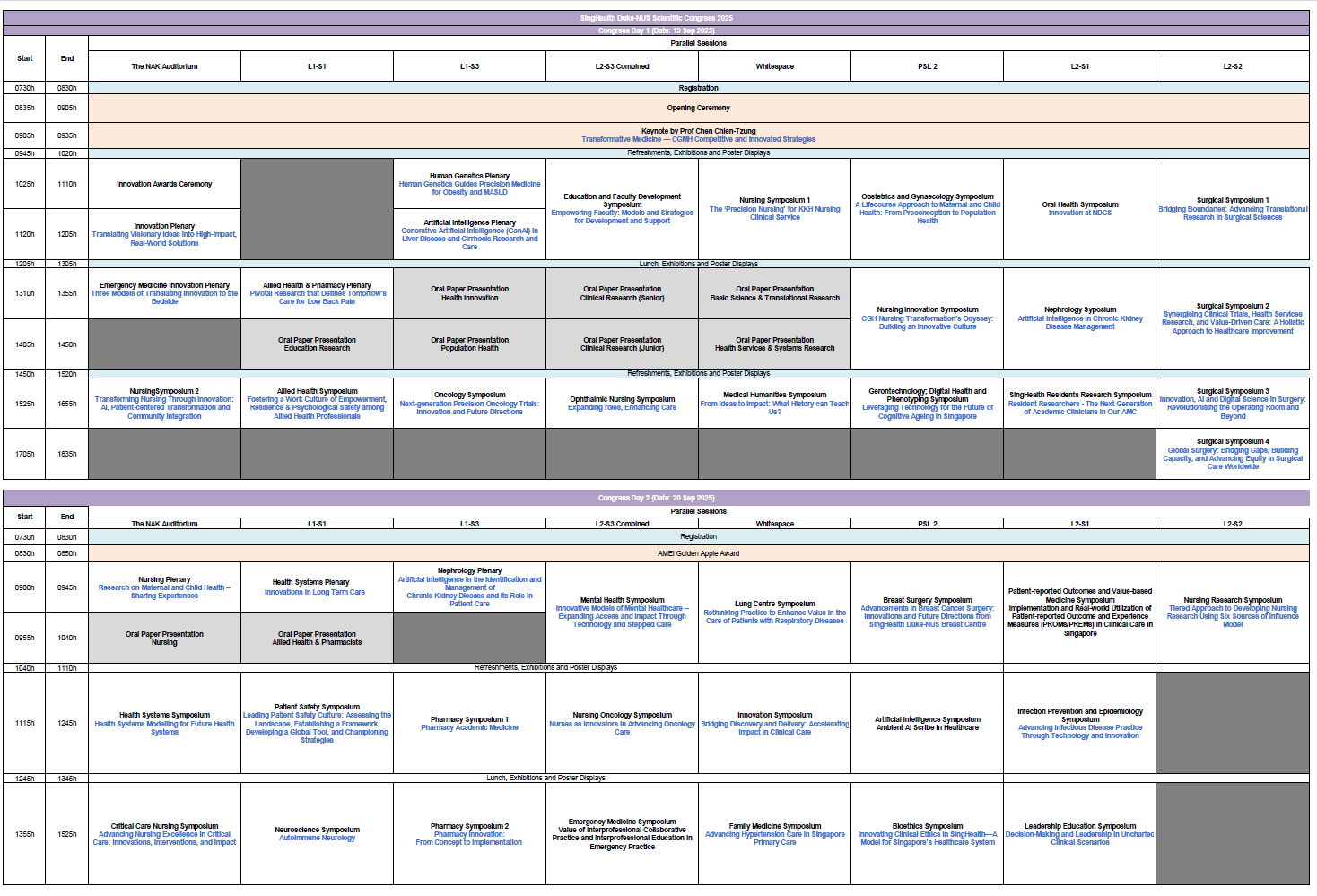The height and width of the screenshot is (896, 1317).
Task: Click the Nursing Symposium 2 cell
Action: (164, 404)
